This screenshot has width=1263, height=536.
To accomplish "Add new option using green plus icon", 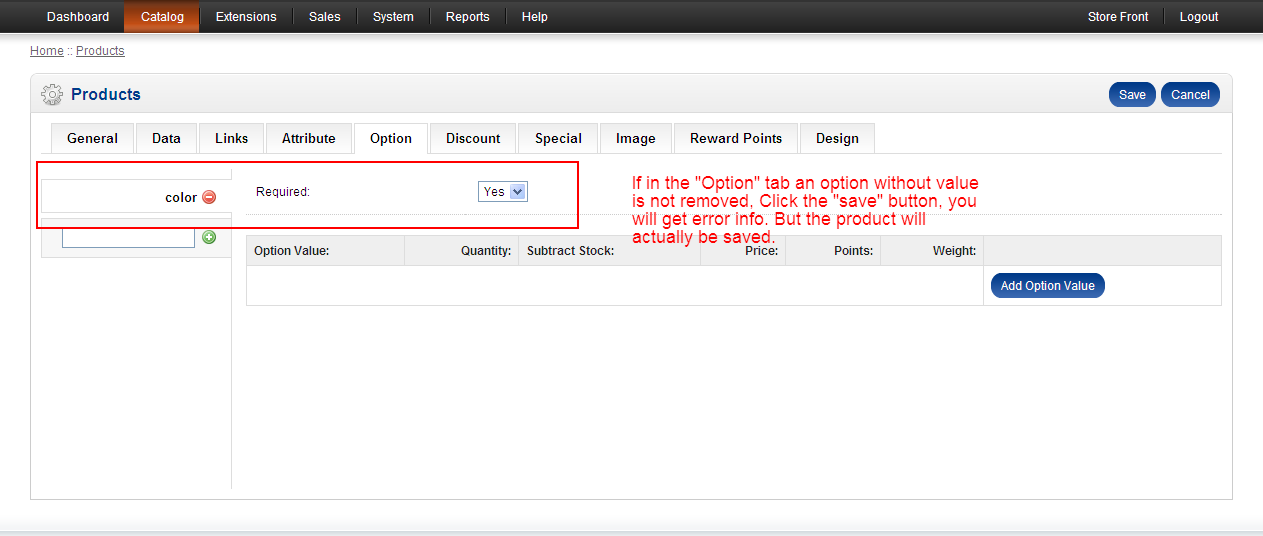I will click(x=209, y=237).
